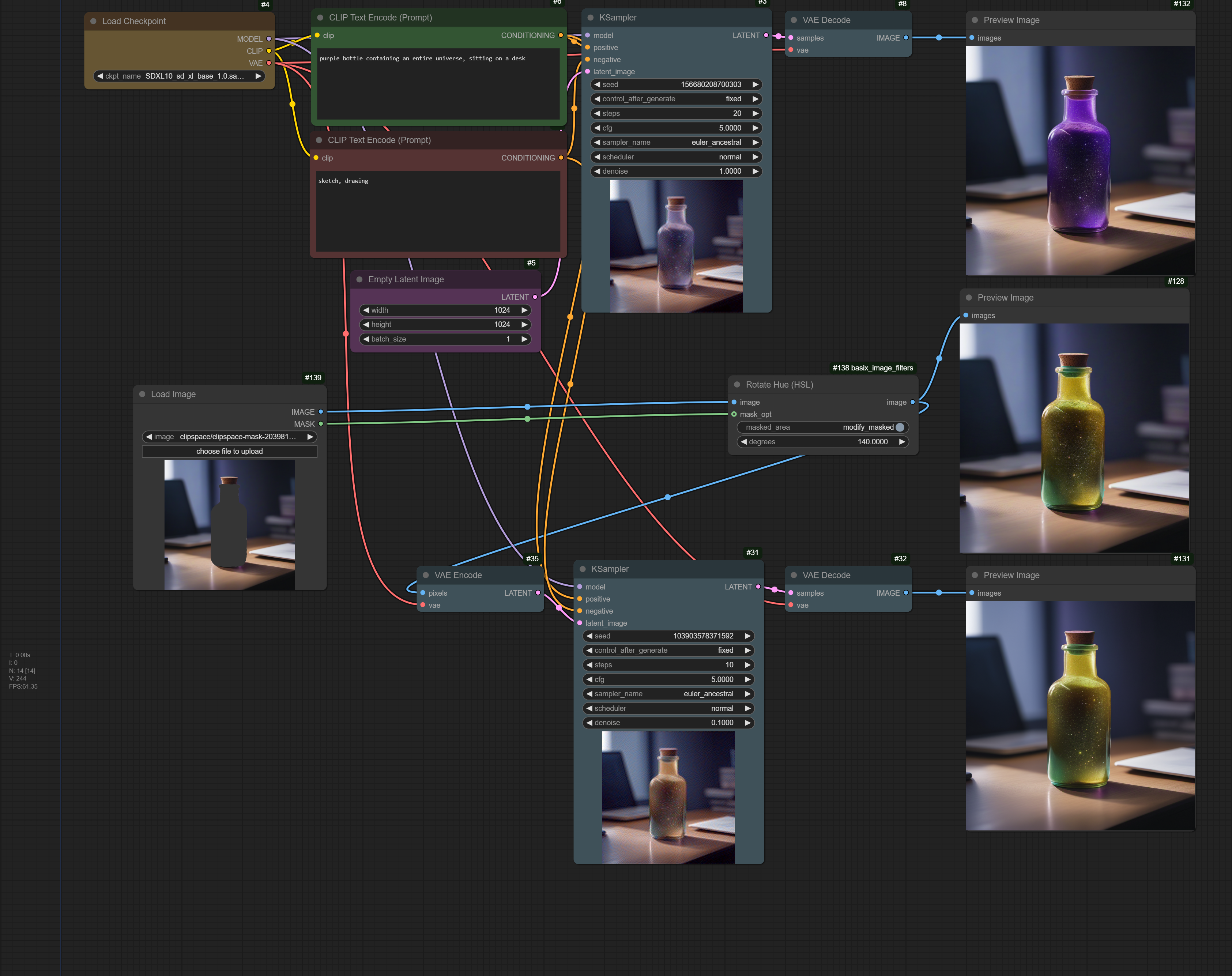Viewport: 1232px width, 976px height.
Task: Click Rotate Hue (HSL) node title
Action: click(x=779, y=385)
